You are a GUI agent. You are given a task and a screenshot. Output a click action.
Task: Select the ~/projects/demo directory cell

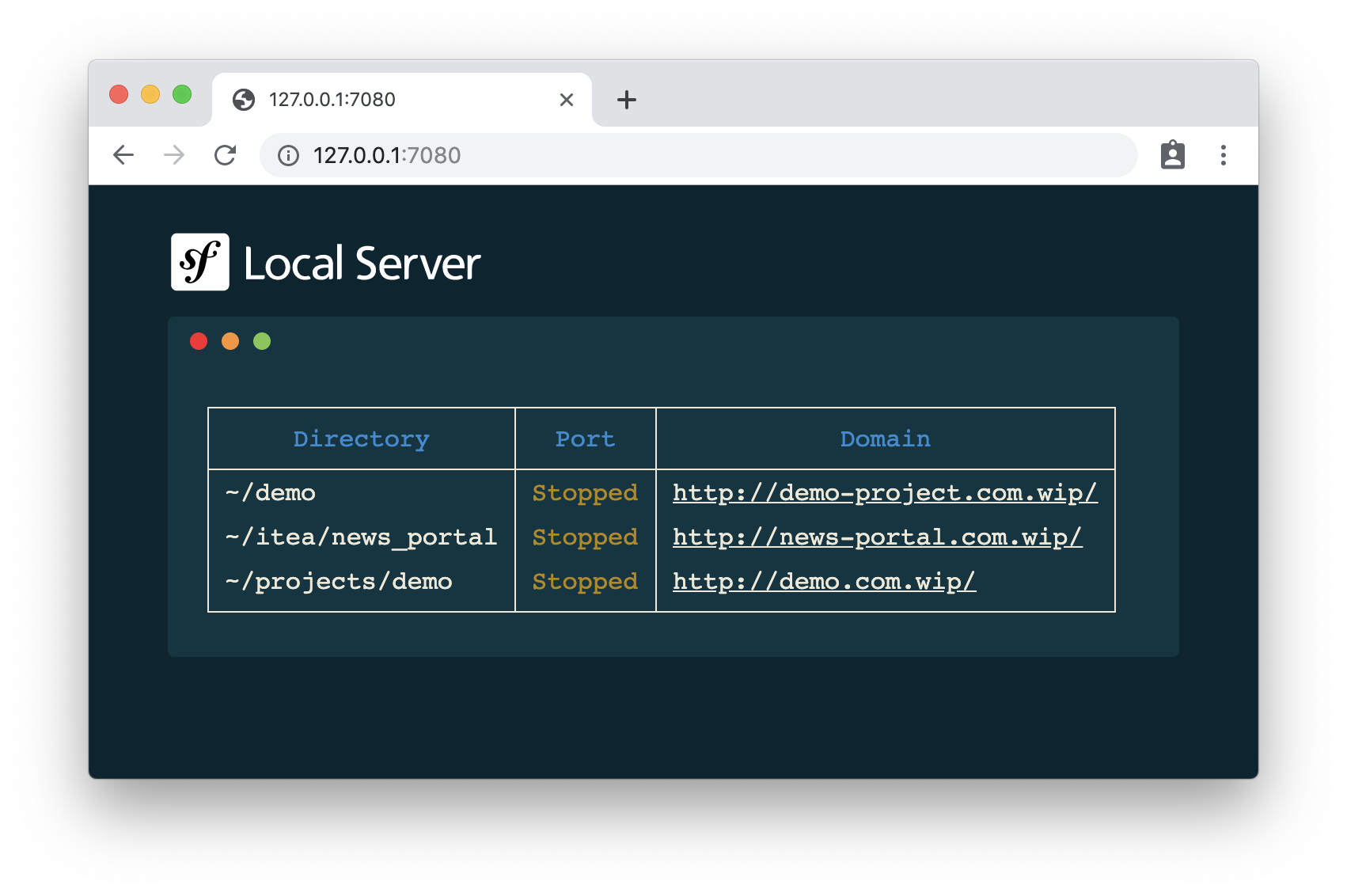point(339,582)
